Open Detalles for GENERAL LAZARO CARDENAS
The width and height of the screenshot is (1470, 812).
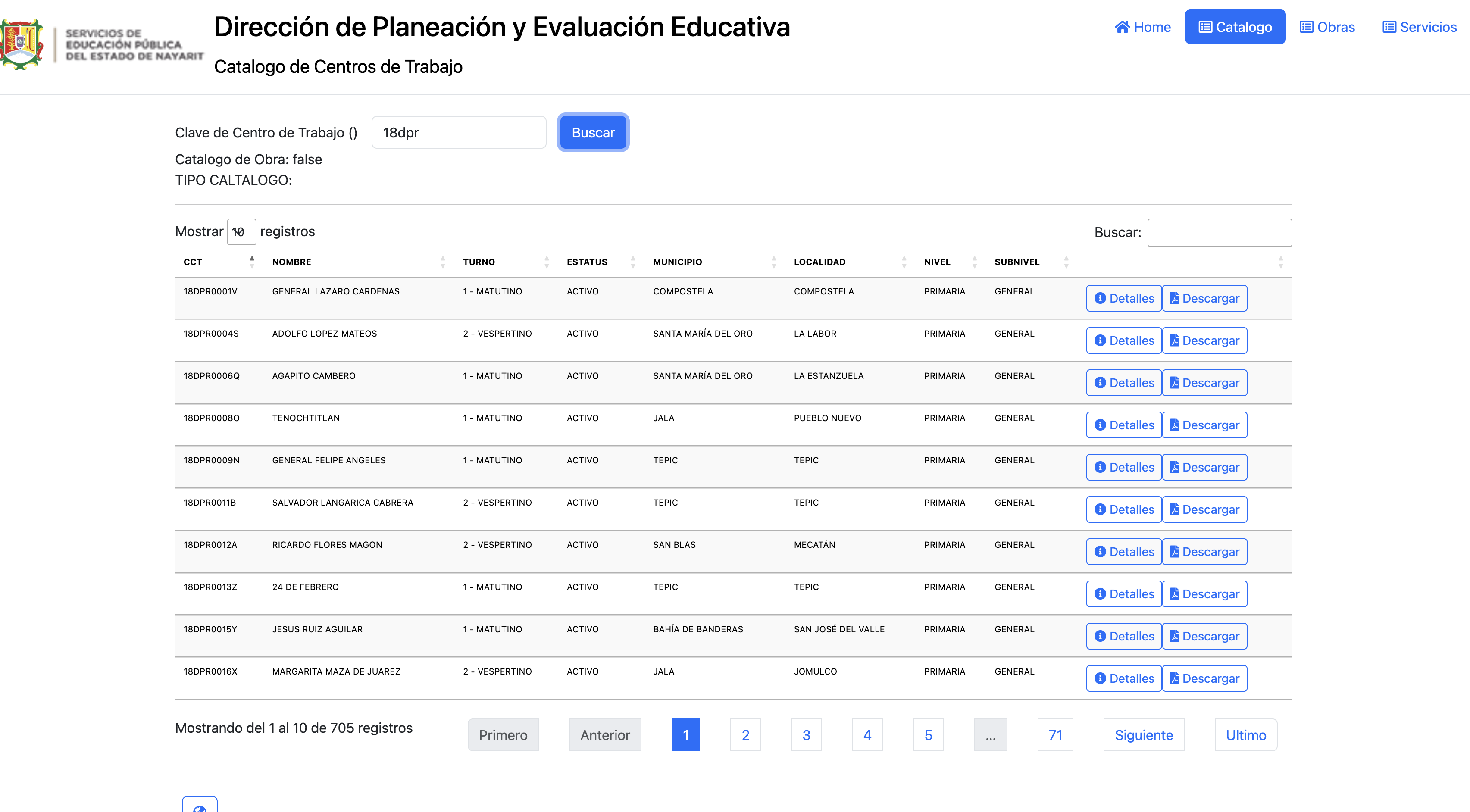point(1123,298)
